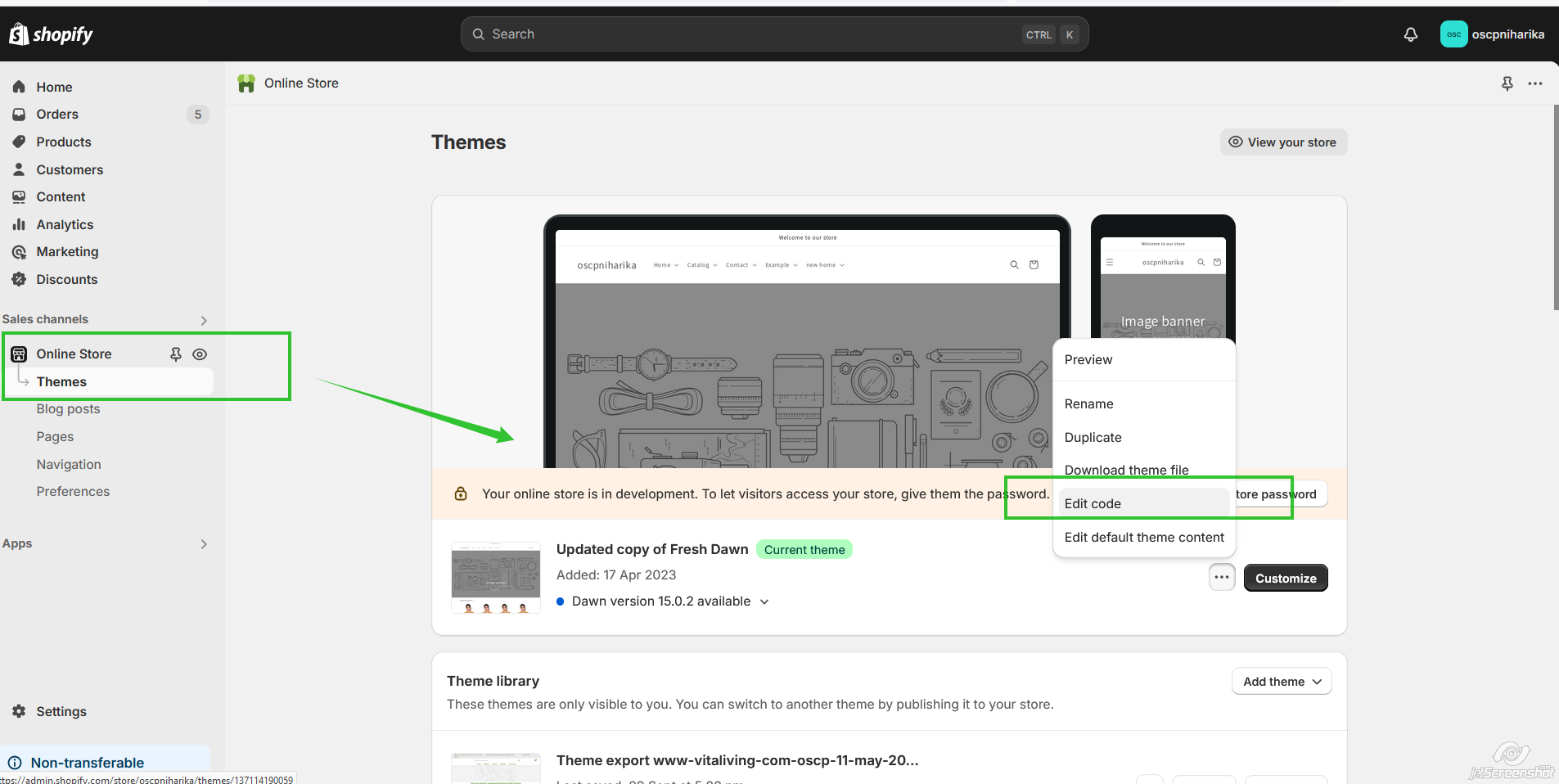Click the notifications bell icon
Screen dimensions: 1559x784
pyautogui.click(x=1410, y=34)
